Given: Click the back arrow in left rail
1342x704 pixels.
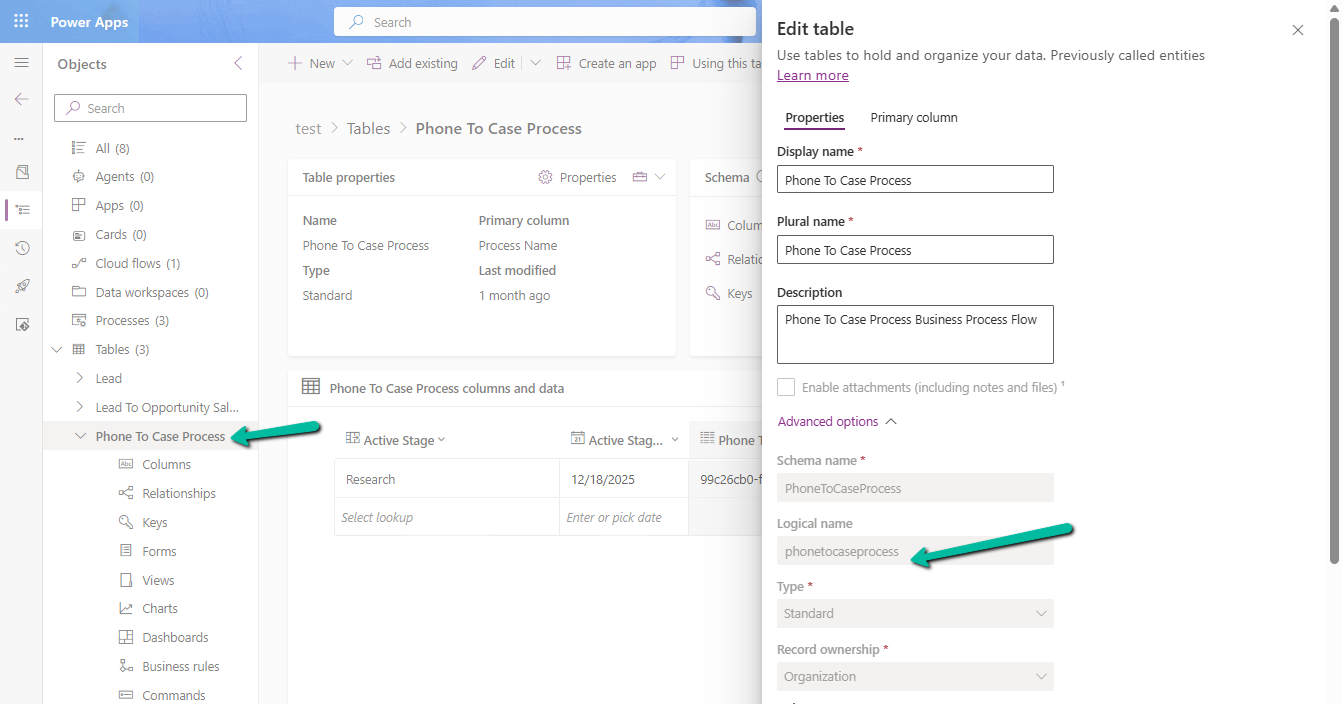Looking at the screenshot, I should tap(21, 99).
